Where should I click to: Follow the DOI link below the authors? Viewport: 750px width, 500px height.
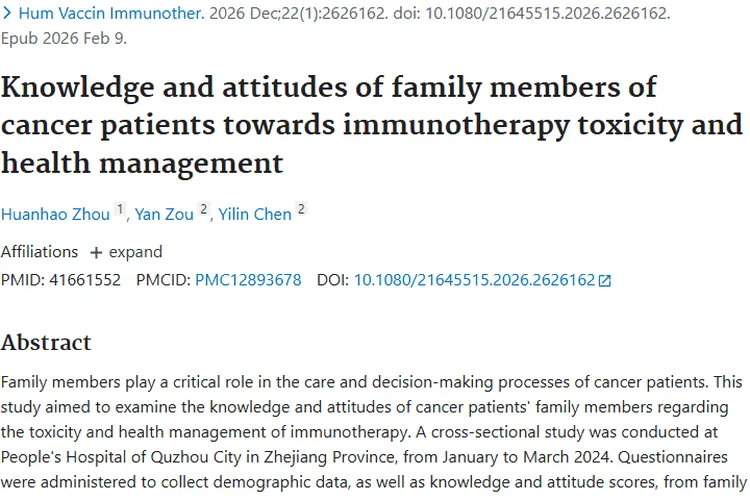474,280
